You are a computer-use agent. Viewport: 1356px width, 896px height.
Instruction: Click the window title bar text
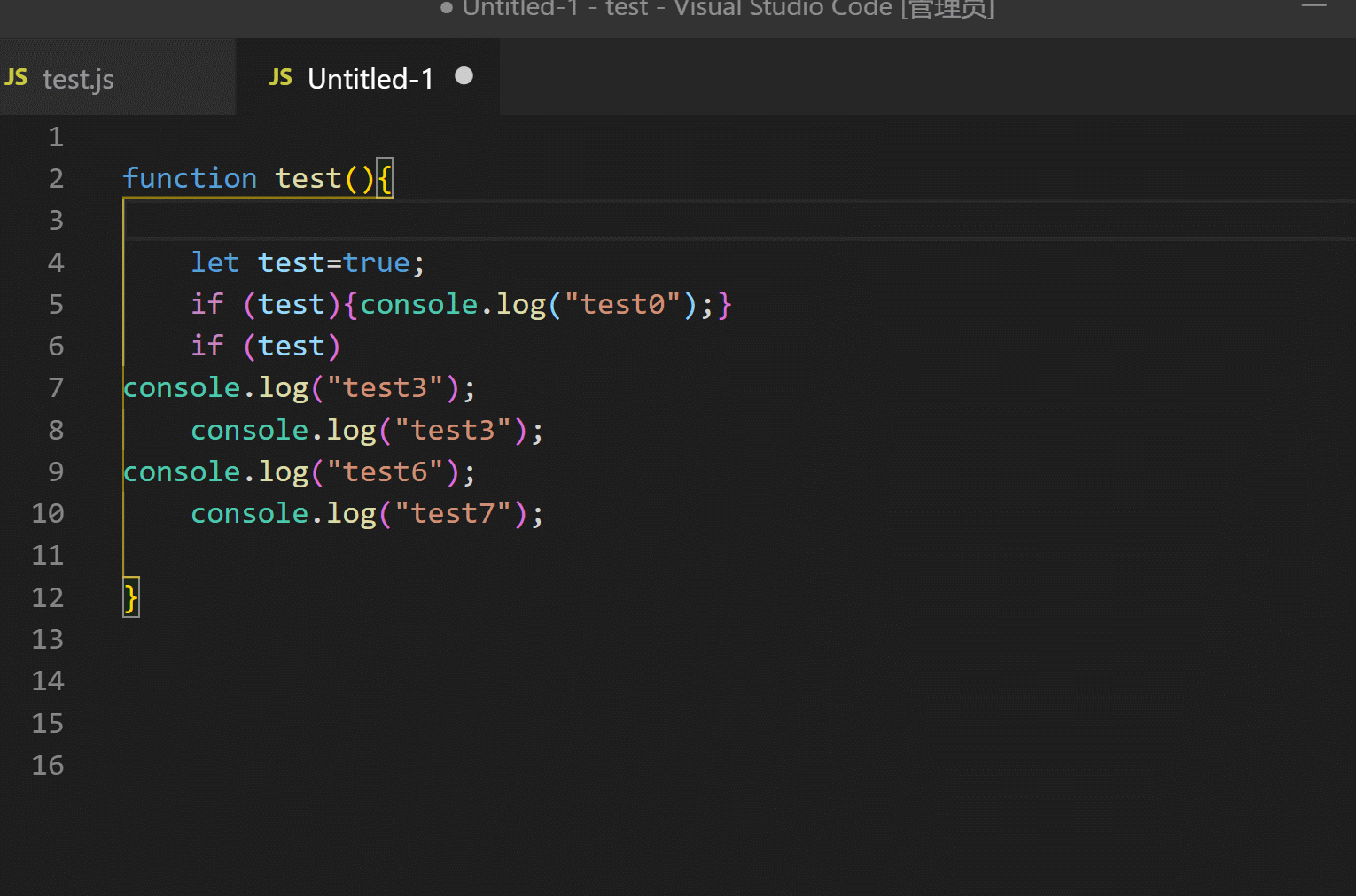(x=718, y=9)
